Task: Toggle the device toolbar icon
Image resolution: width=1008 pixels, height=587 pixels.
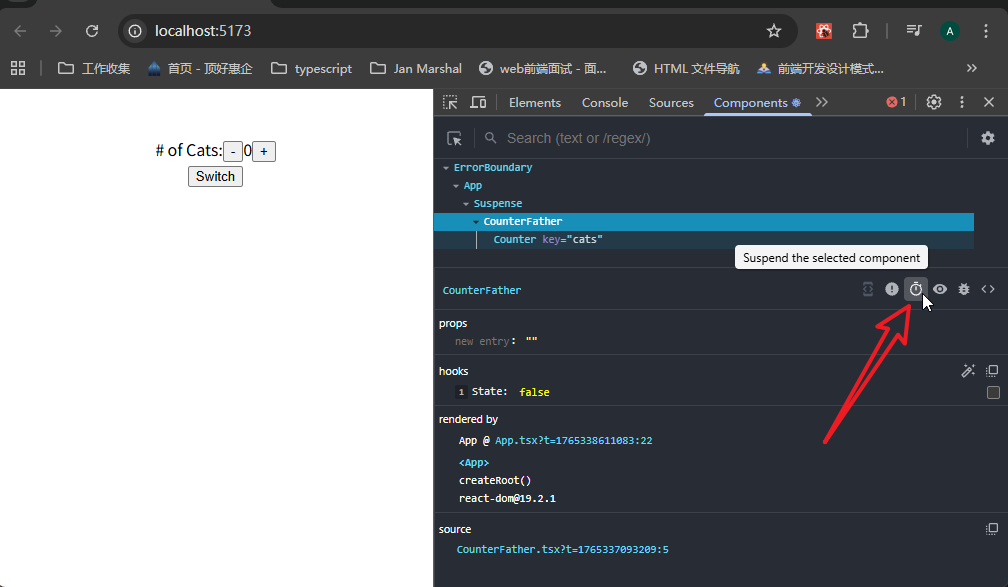Action: pos(478,102)
